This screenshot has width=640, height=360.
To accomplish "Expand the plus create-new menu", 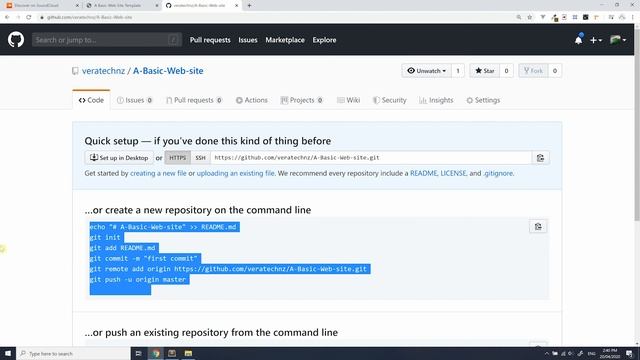I will (x=596, y=40).
